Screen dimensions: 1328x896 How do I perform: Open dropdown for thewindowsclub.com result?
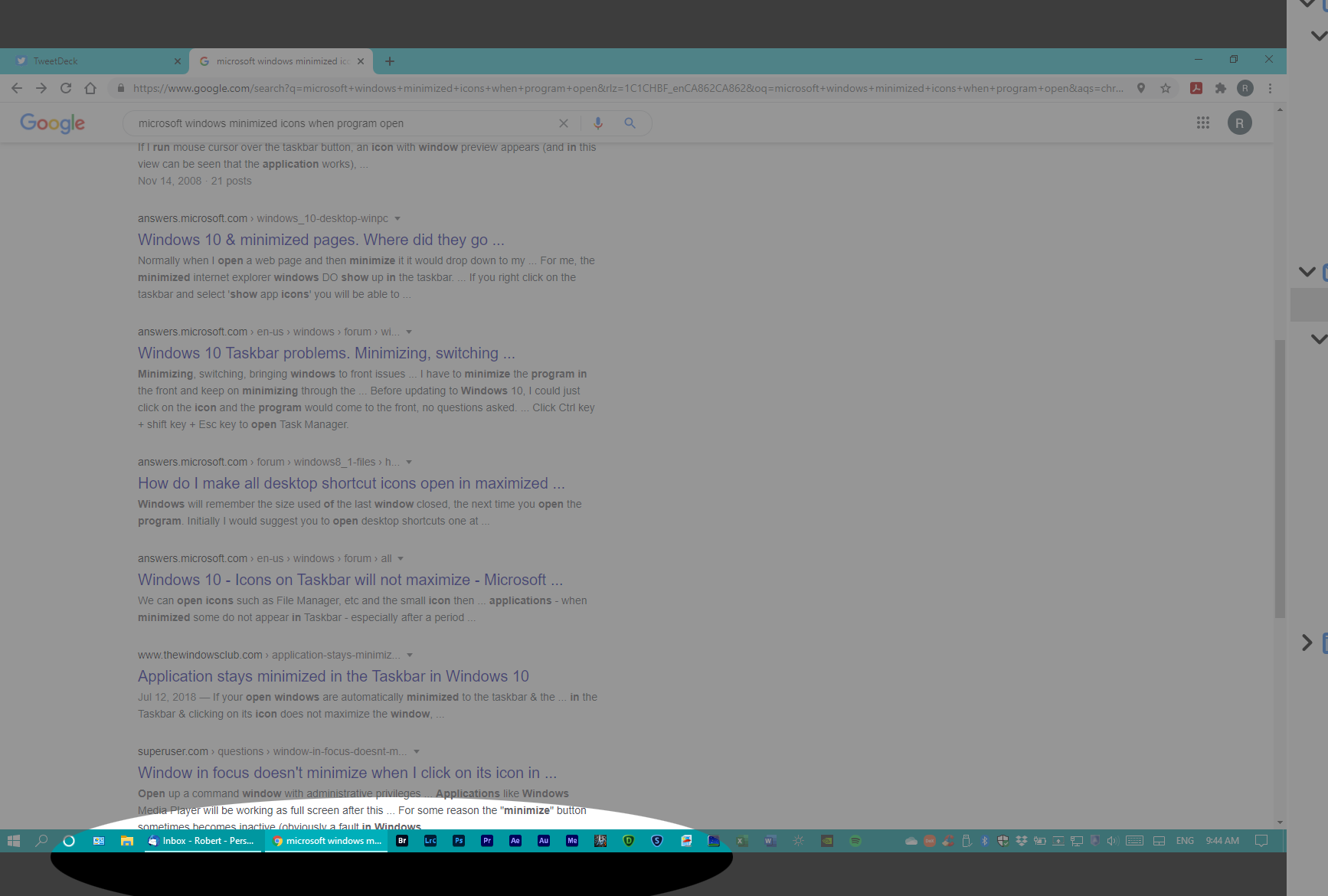410,656
